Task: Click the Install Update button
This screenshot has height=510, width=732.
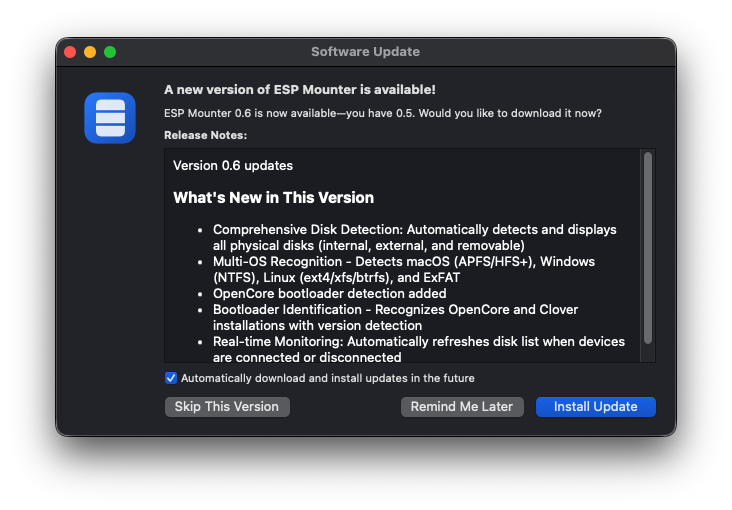Action: pyautogui.click(x=595, y=407)
